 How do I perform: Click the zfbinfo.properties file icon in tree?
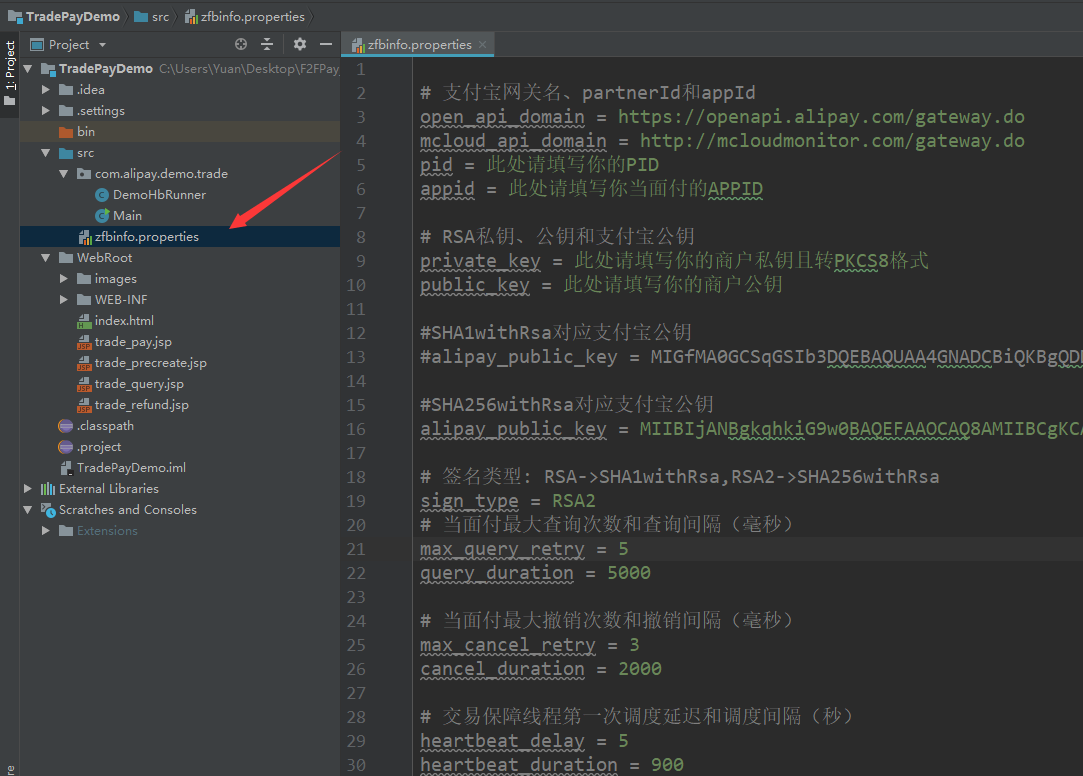(x=85, y=237)
